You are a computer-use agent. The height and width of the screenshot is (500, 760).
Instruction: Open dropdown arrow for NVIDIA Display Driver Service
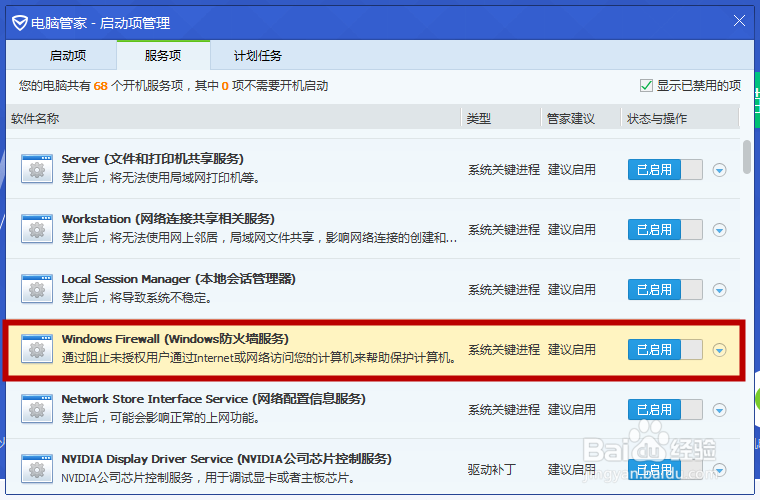coord(719,470)
